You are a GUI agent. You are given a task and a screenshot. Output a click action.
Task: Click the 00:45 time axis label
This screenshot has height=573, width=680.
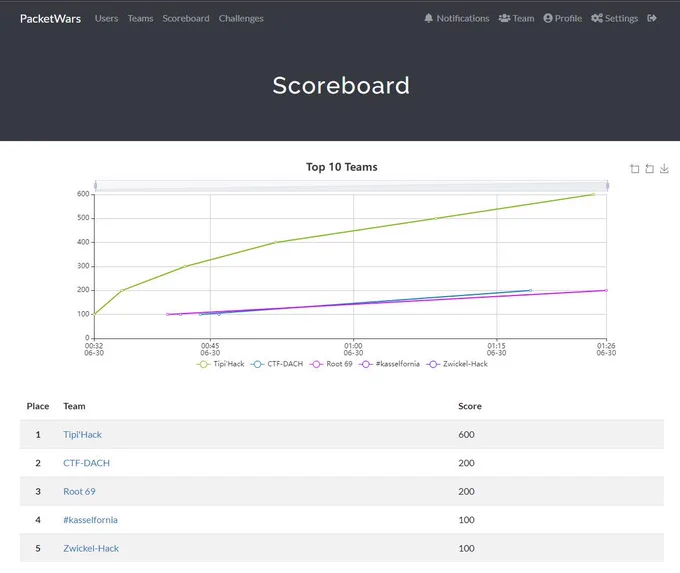point(210,349)
